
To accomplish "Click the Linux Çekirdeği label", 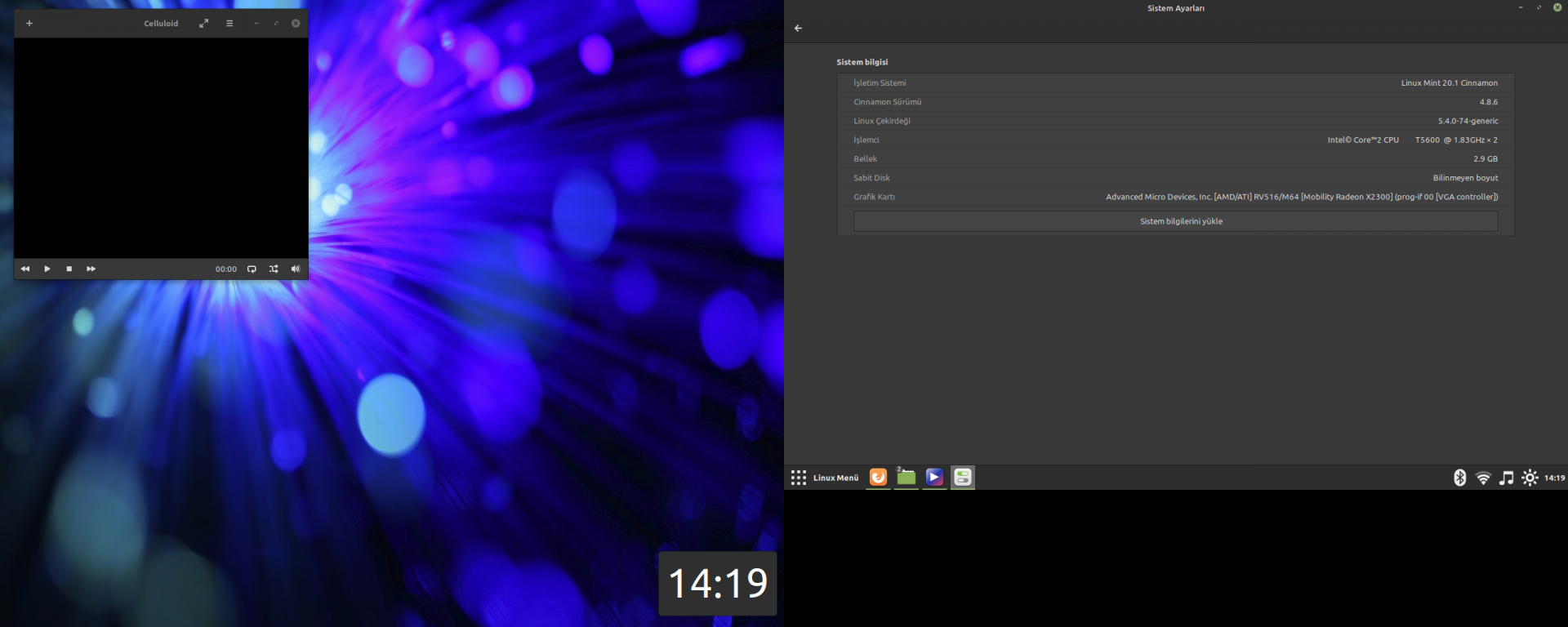I will (882, 121).
